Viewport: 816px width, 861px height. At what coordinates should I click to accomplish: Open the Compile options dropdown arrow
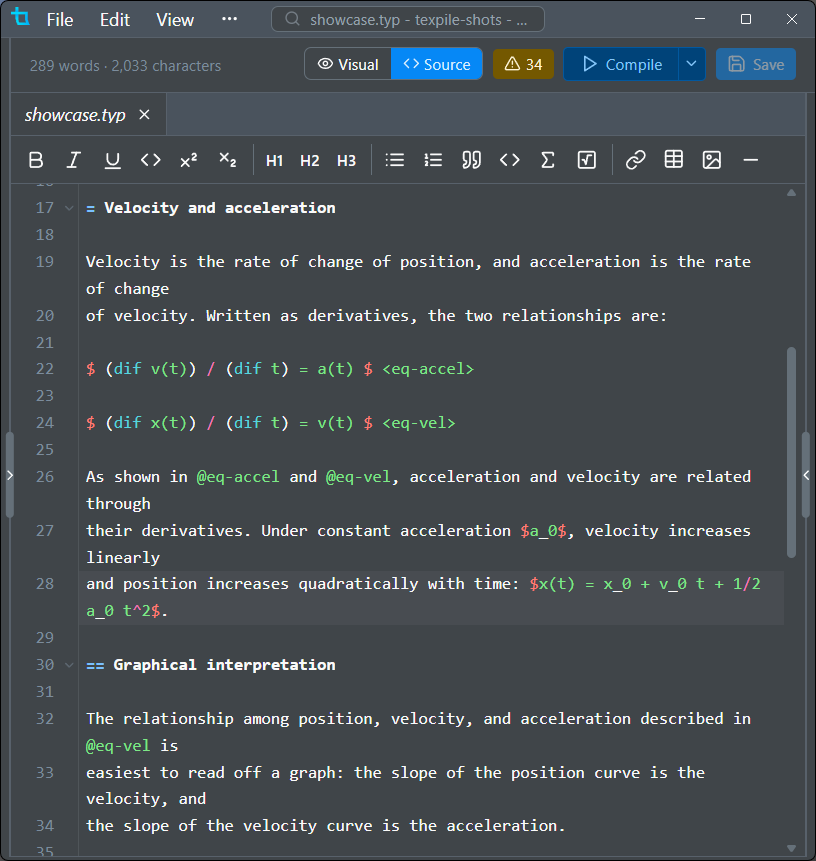pos(691,64)
